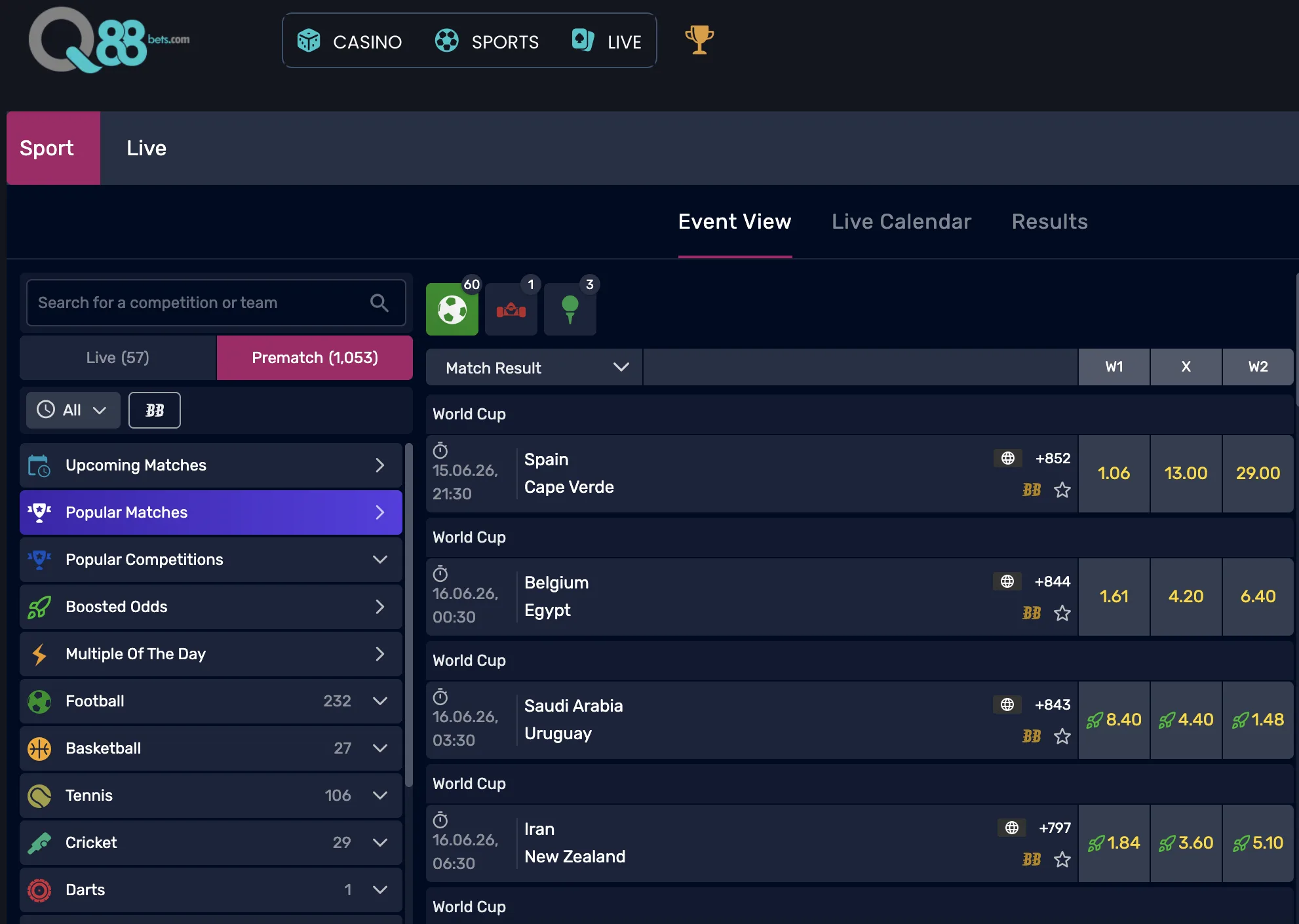This screenshot has width=1299, height=924.
Task: Go to SPORTS in top navigation
Action: [x=487, y=41]
